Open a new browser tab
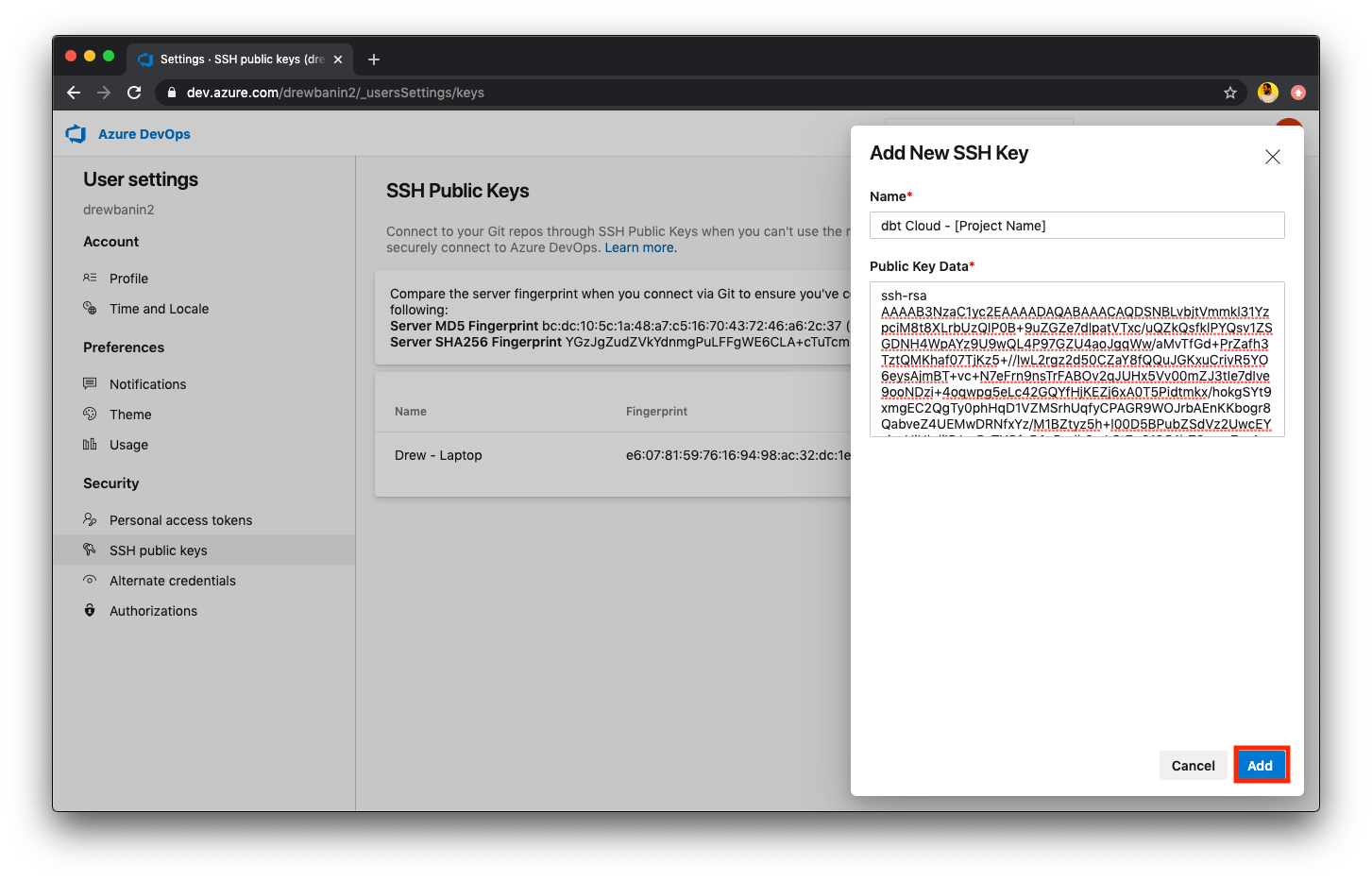Image resolution: width=1372 pixels, height=881 pixels. 373,59
